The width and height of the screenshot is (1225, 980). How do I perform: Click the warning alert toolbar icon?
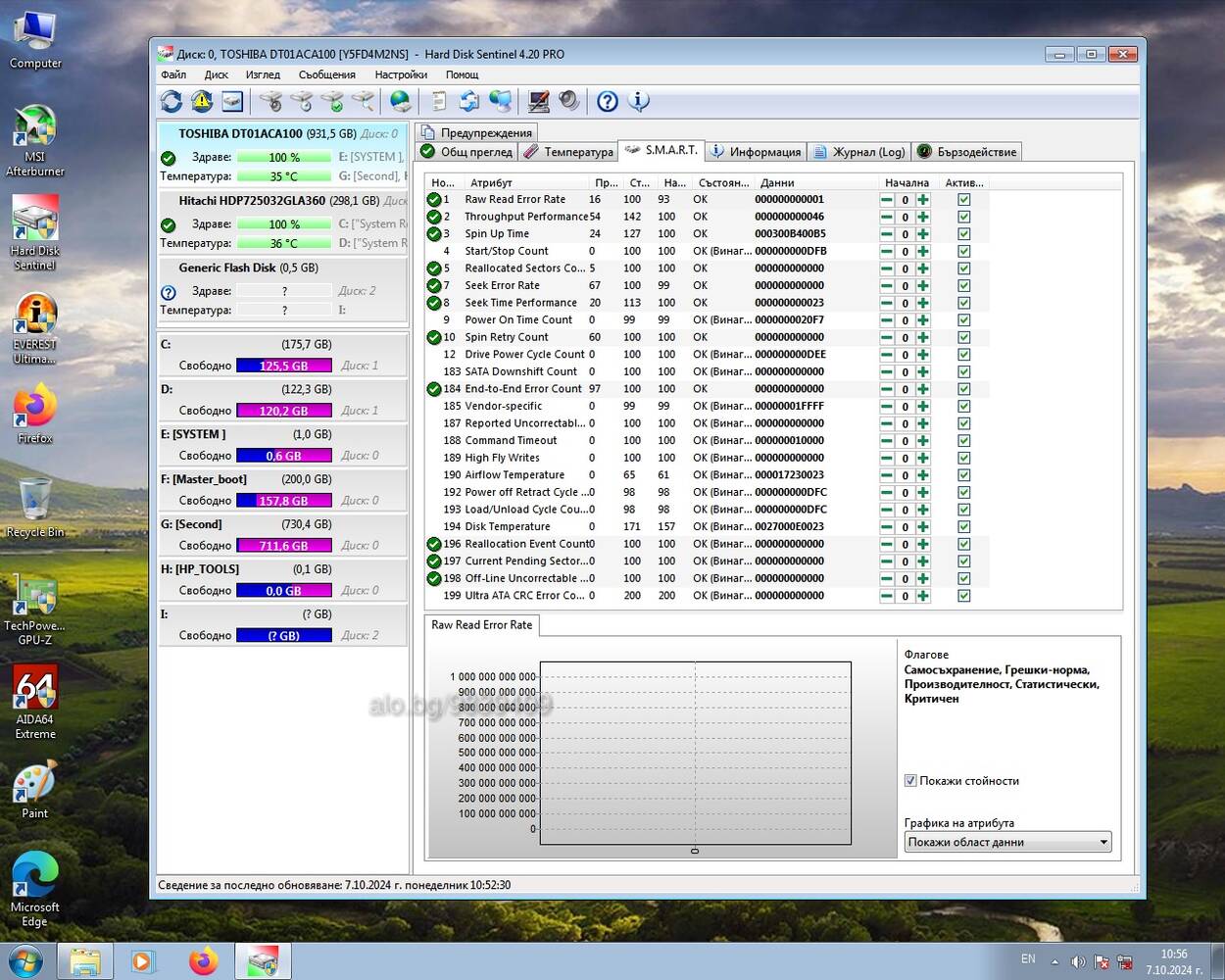[202, 101]
